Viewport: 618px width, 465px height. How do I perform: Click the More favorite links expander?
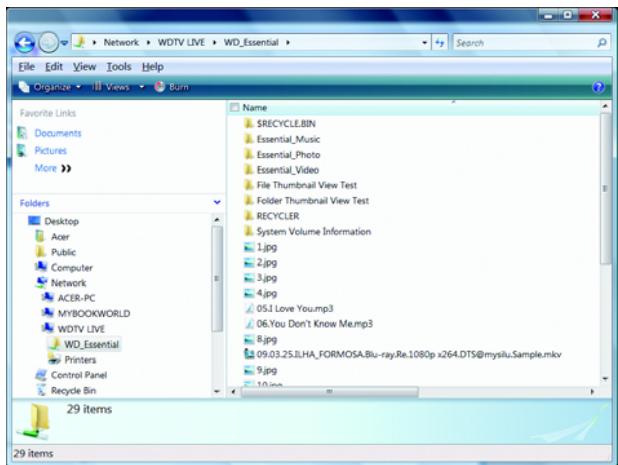point(53,168)
